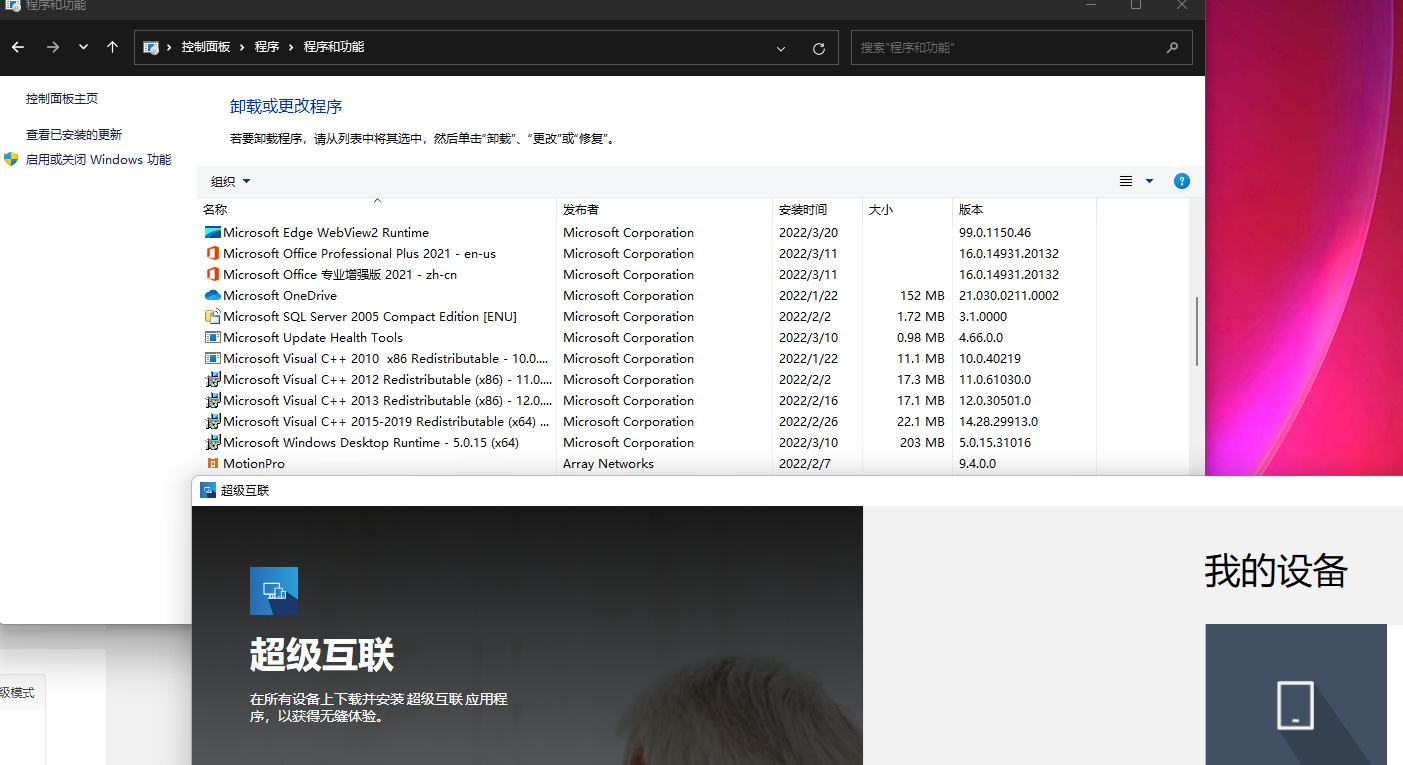Image resolution: width=1403 pixels, height=765 pixels.
Task: Select the MotionPro program icon
Action: tap(212, 463)
